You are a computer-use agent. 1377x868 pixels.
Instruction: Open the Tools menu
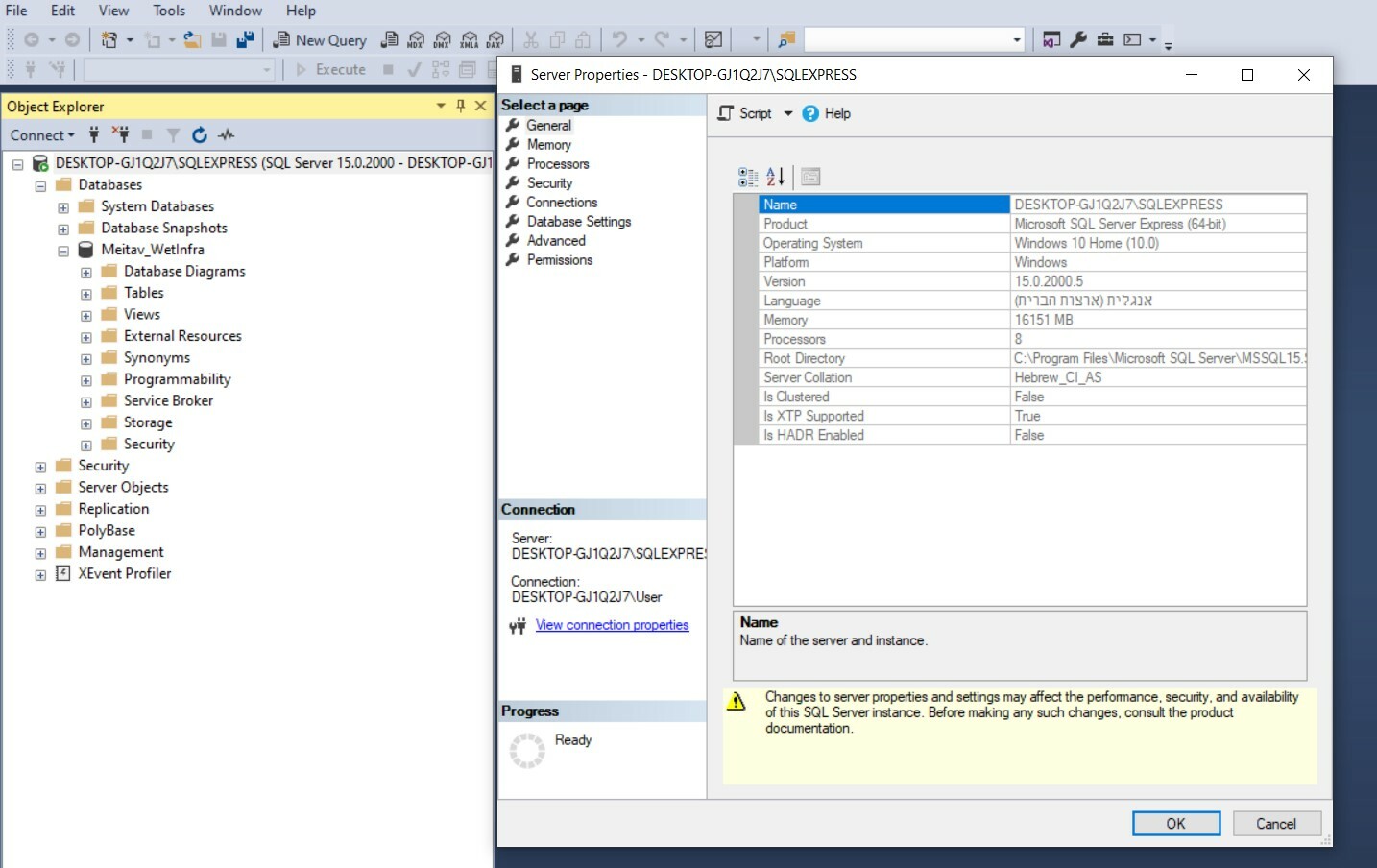tap(169, 11)
